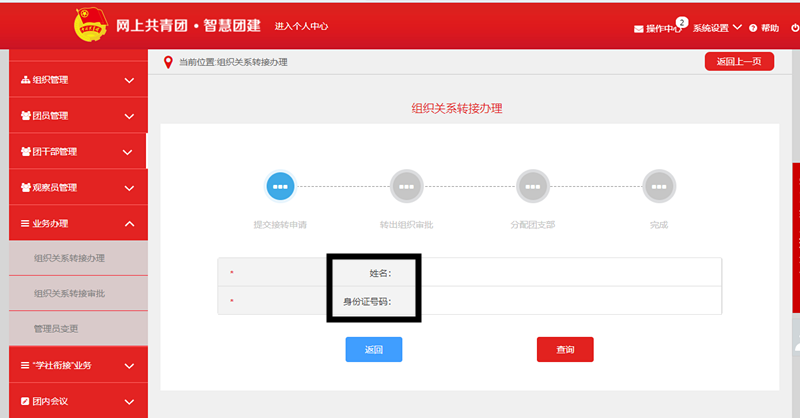The image size is (800, 418).
Task: Expand the 团干部管理 chevron
Action: coord(128,152)
